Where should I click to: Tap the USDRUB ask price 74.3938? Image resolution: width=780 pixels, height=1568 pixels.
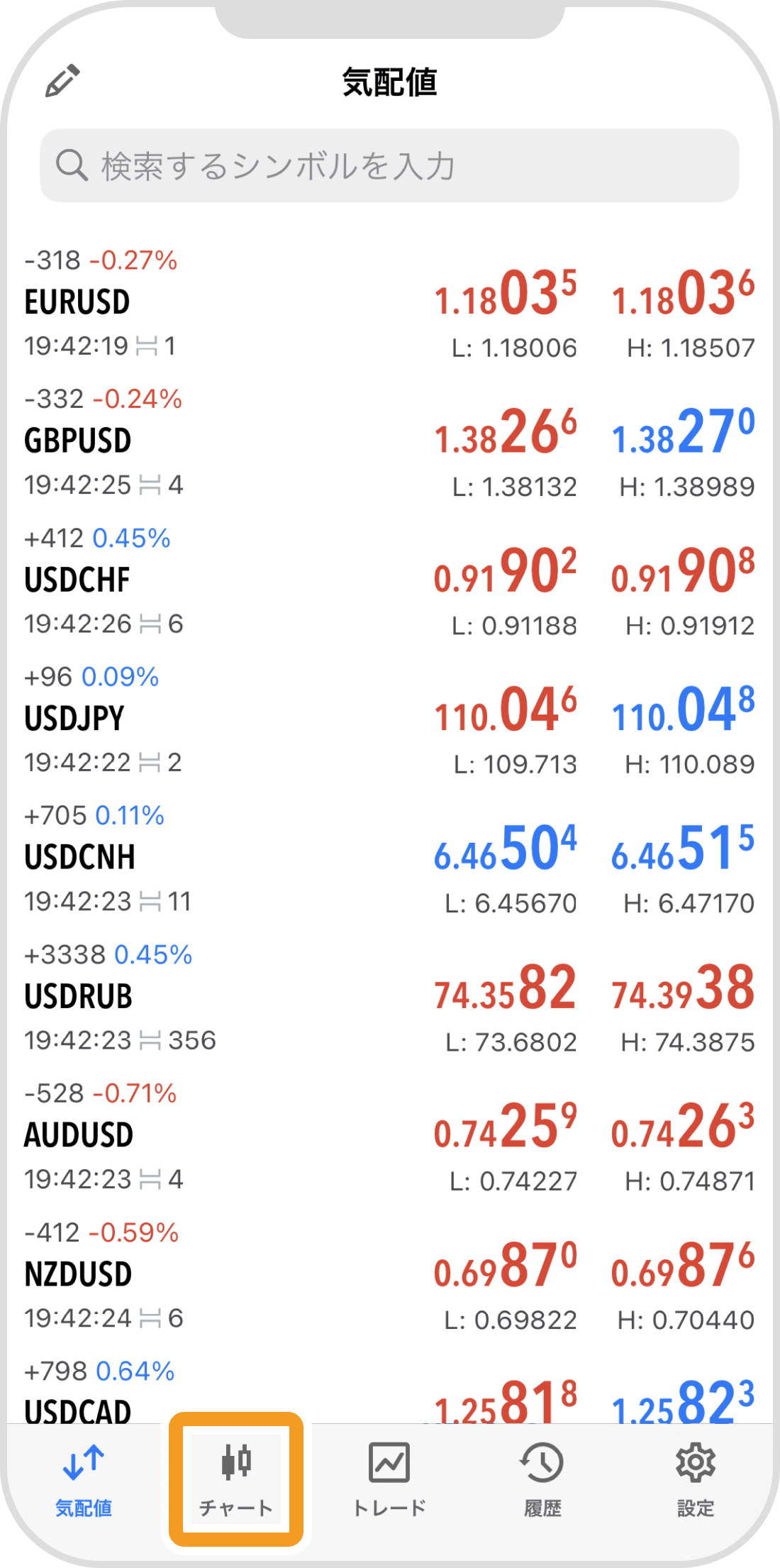[683, 988]
